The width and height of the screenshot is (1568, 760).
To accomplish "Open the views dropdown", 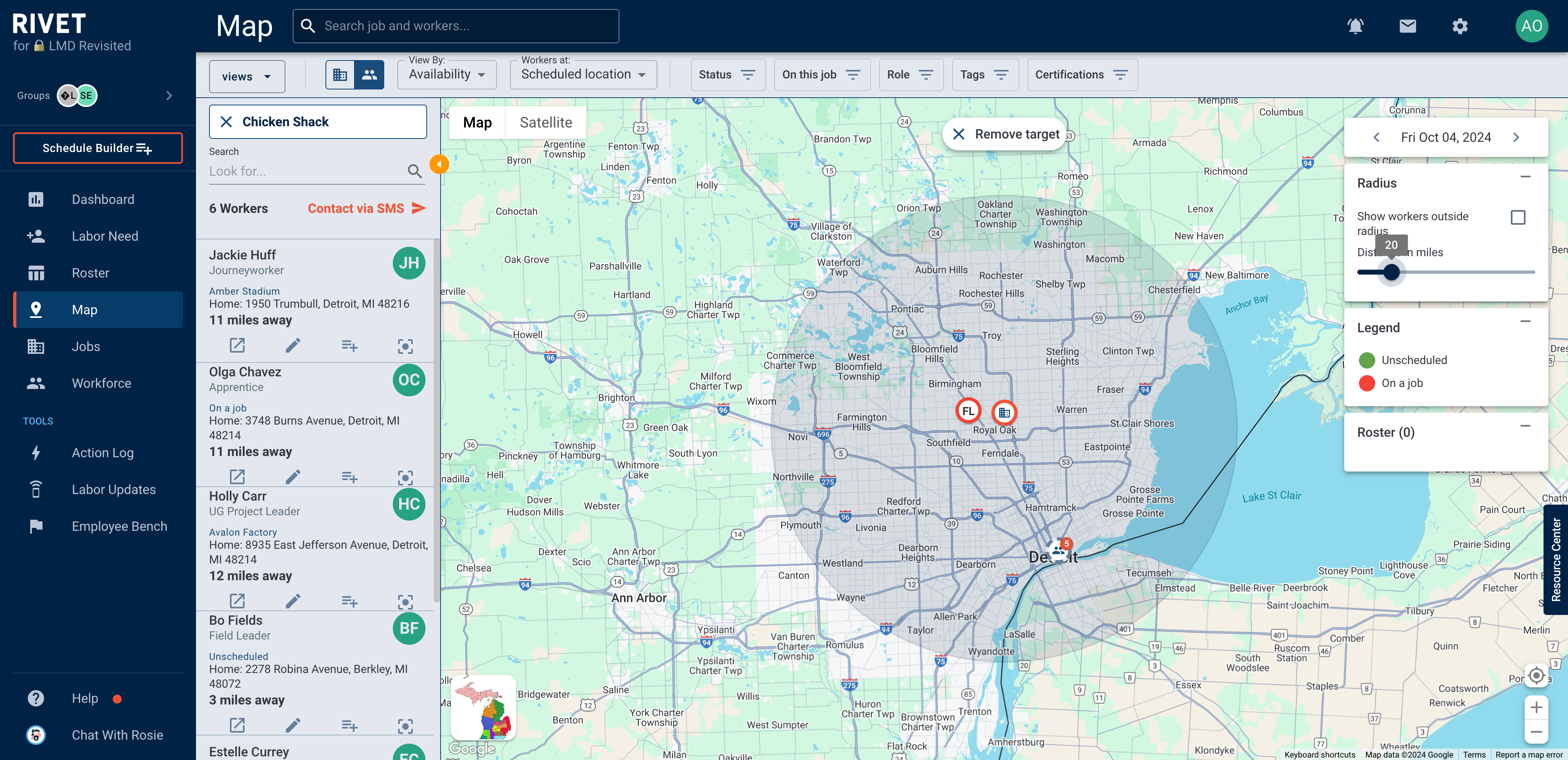I will (x=247, y=76).
